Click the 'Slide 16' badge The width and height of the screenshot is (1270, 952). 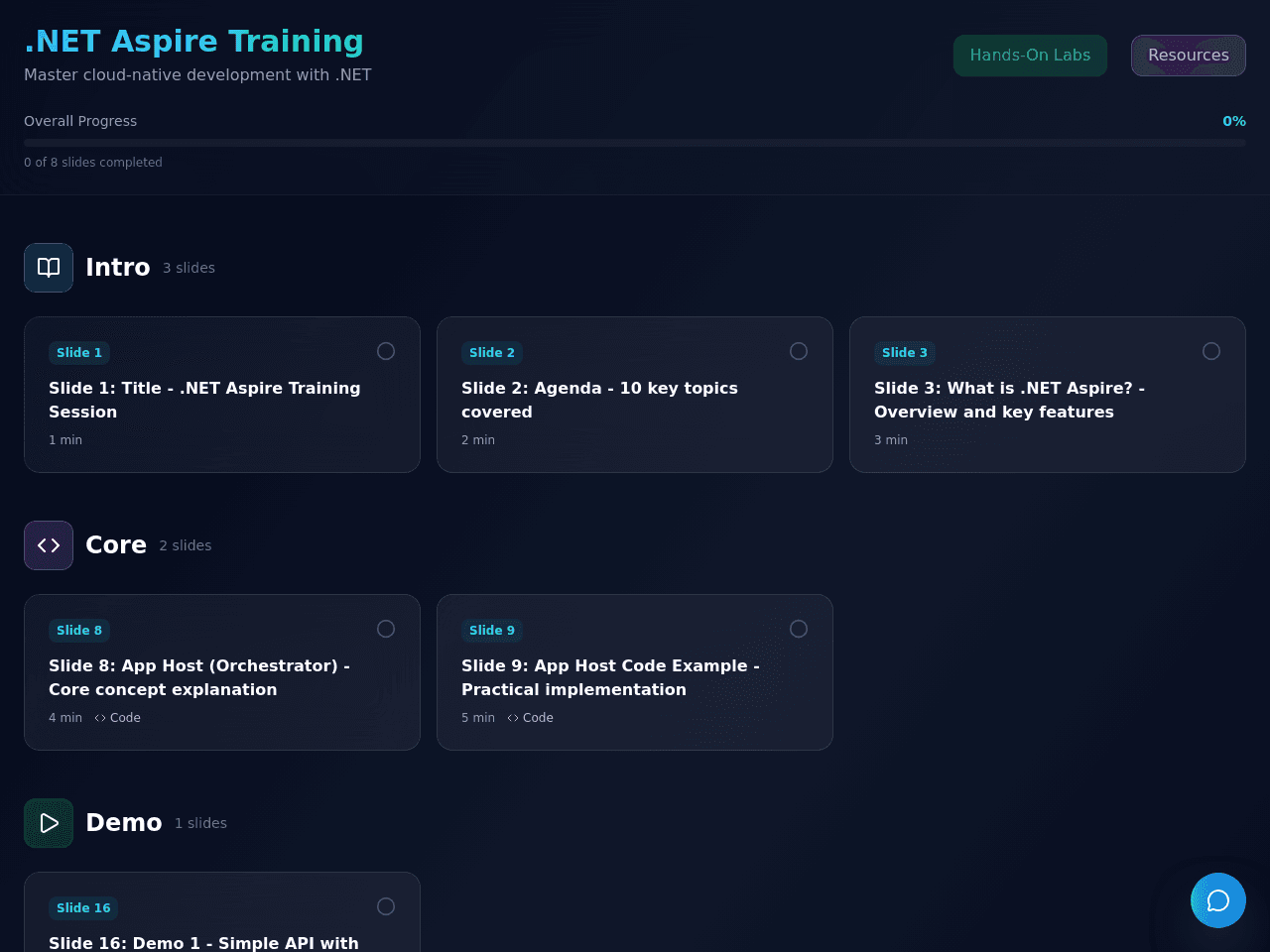point(83,908)
